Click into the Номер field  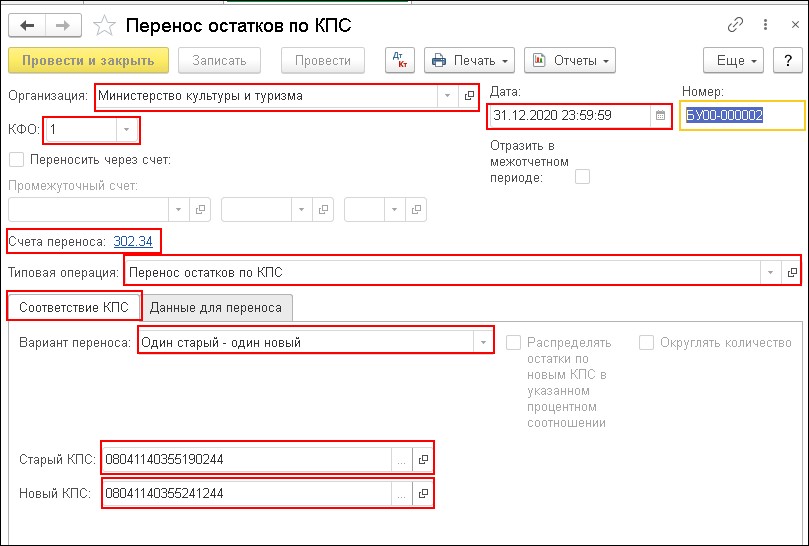[744, 115]
